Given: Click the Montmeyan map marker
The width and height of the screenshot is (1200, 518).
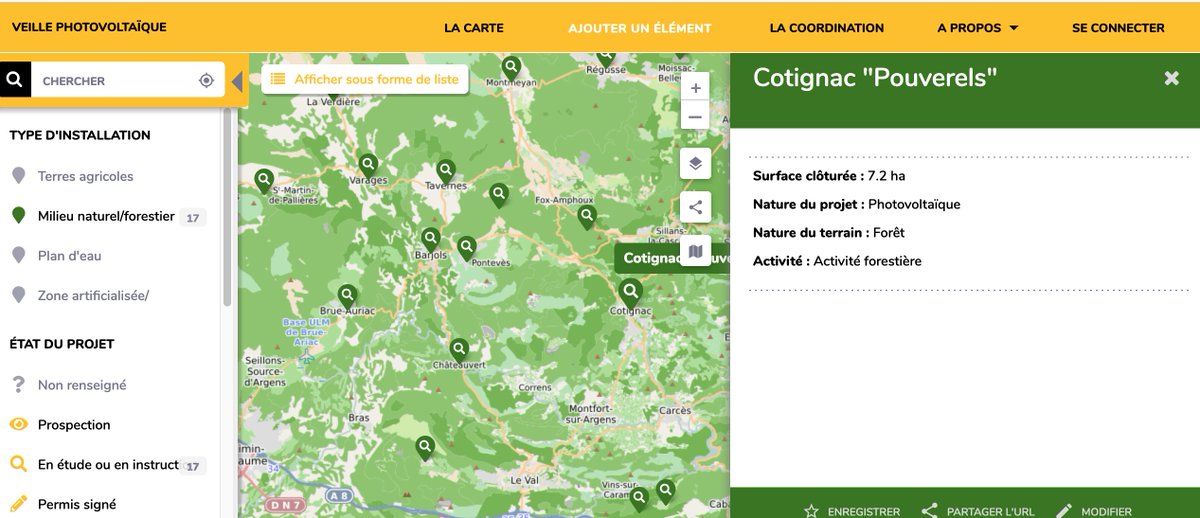Looking at the screenshot, I should (x=511, y=68).
